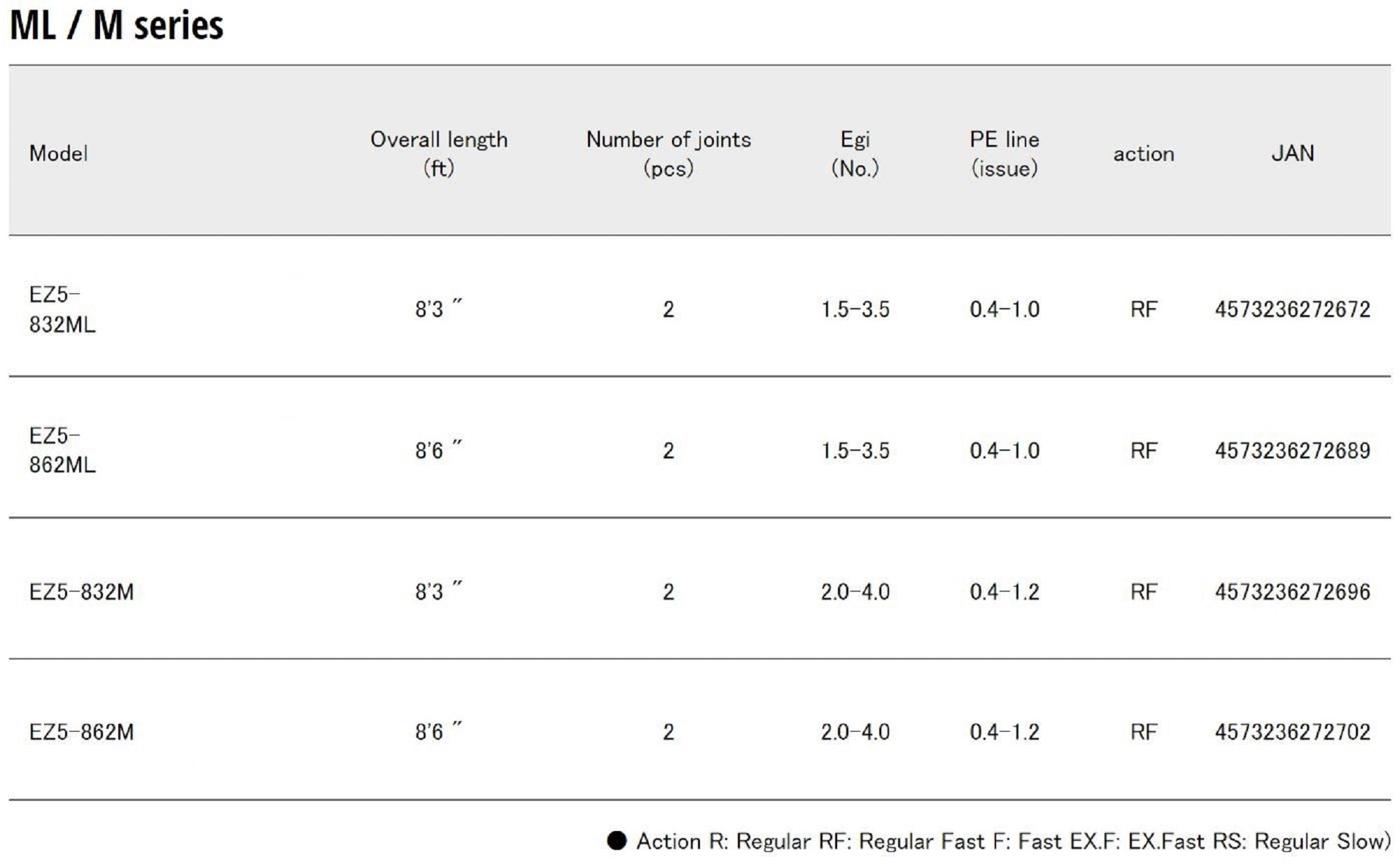
Task: Click the action column header
Action: (x=1144, y=154)
